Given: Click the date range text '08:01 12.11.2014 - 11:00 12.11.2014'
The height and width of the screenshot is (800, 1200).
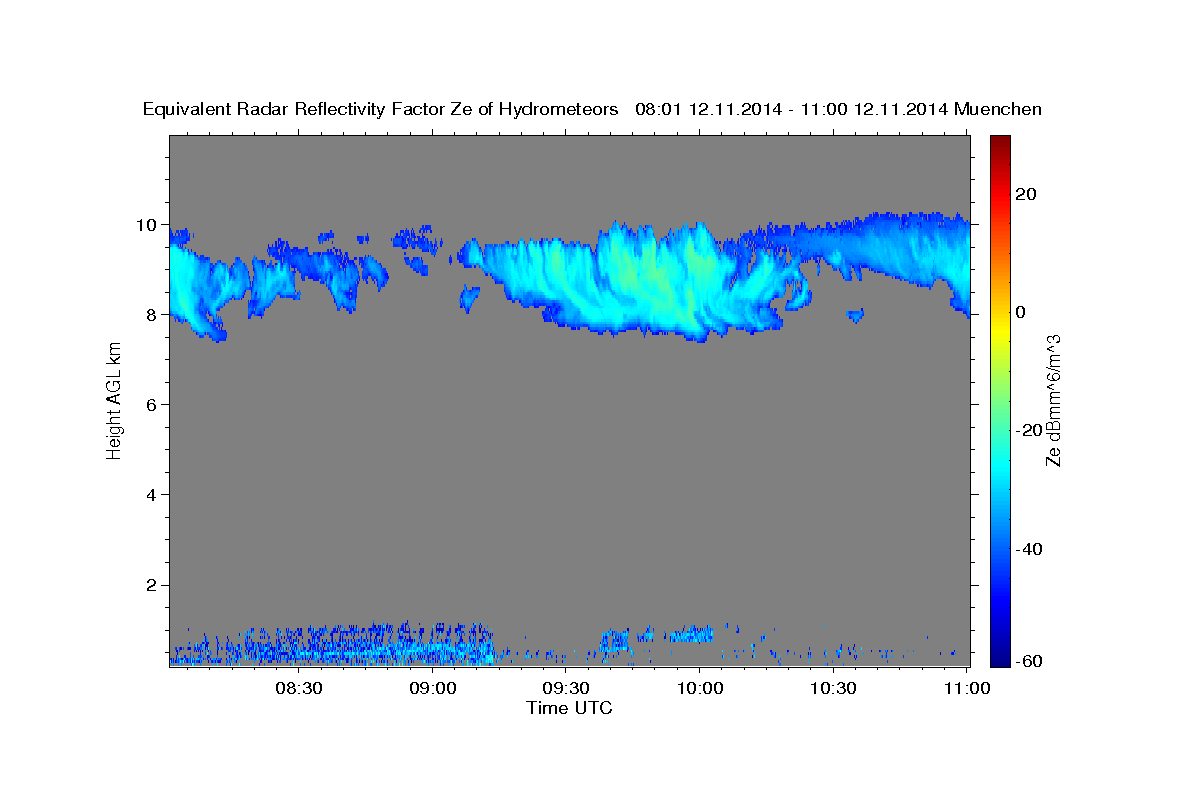Looking at the screenshot, I should pyautogui.click(x=792, y=109).
